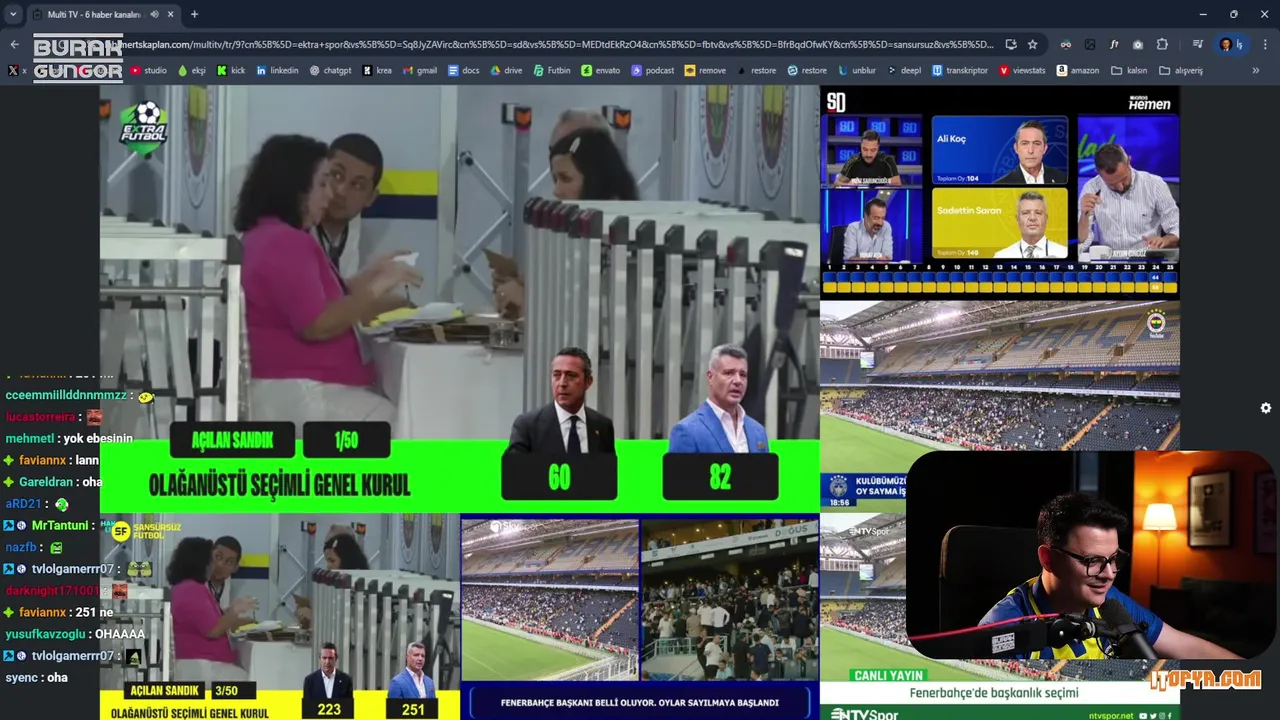Open the Futbin bookmark

tap(552, 71)
